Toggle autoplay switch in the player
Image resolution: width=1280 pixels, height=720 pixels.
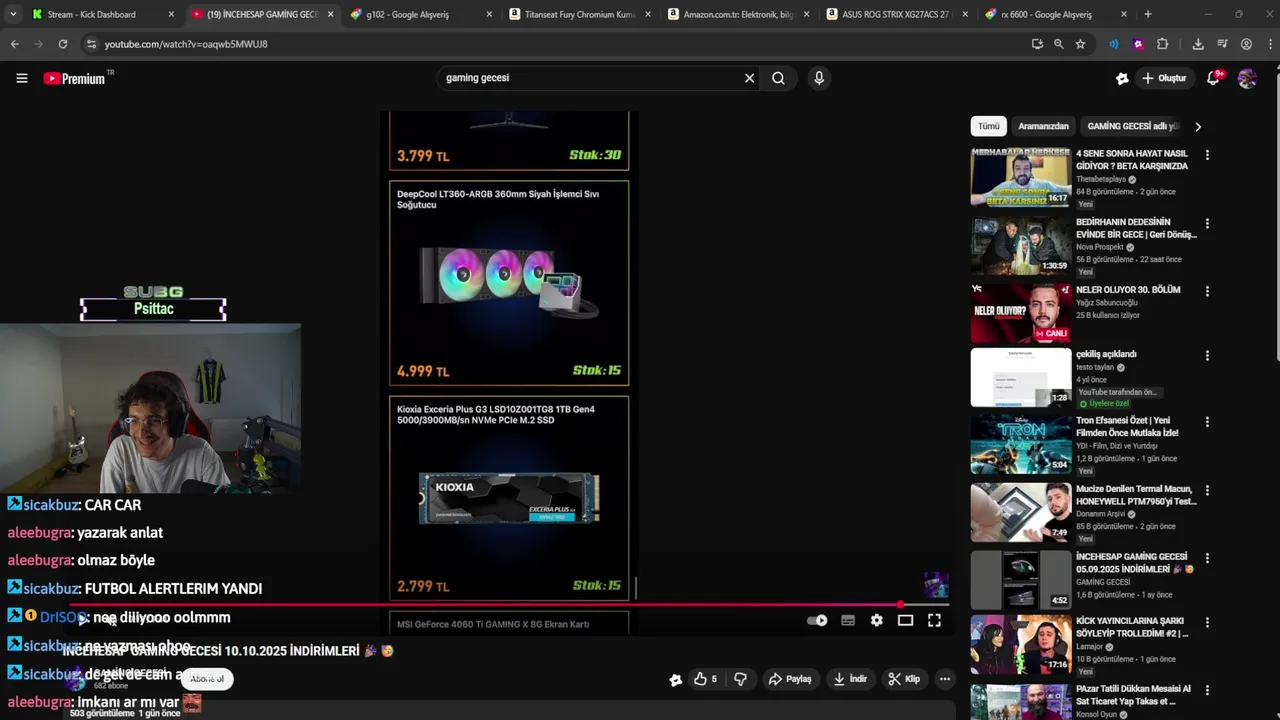(x=817, y=620)
